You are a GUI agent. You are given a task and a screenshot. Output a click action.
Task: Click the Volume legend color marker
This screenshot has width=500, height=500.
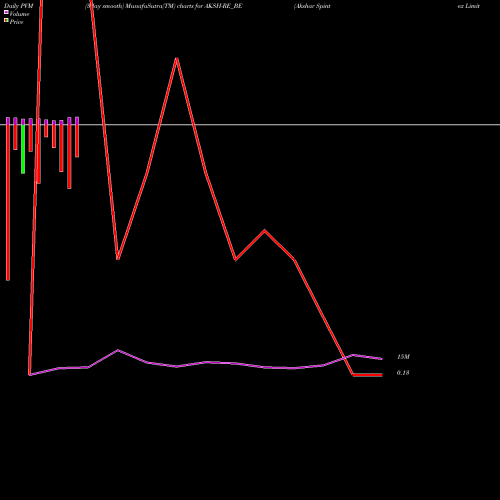coord(6,13)
